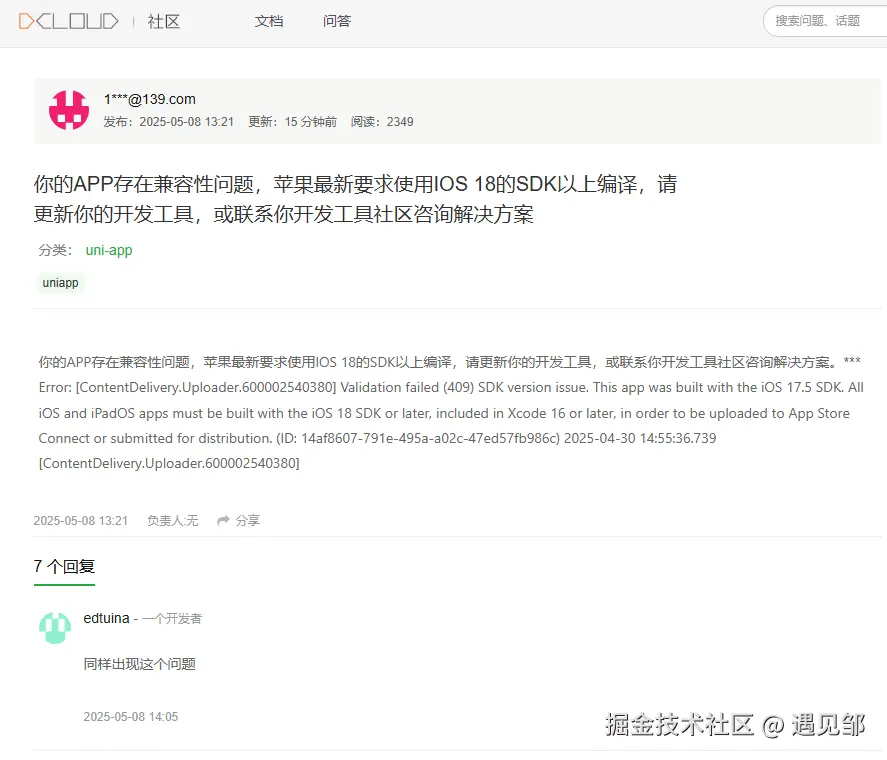Select the post footer timestamp 2025-05-08 13:21
Screen dimensions: 887x760
(x=81, y=521)
